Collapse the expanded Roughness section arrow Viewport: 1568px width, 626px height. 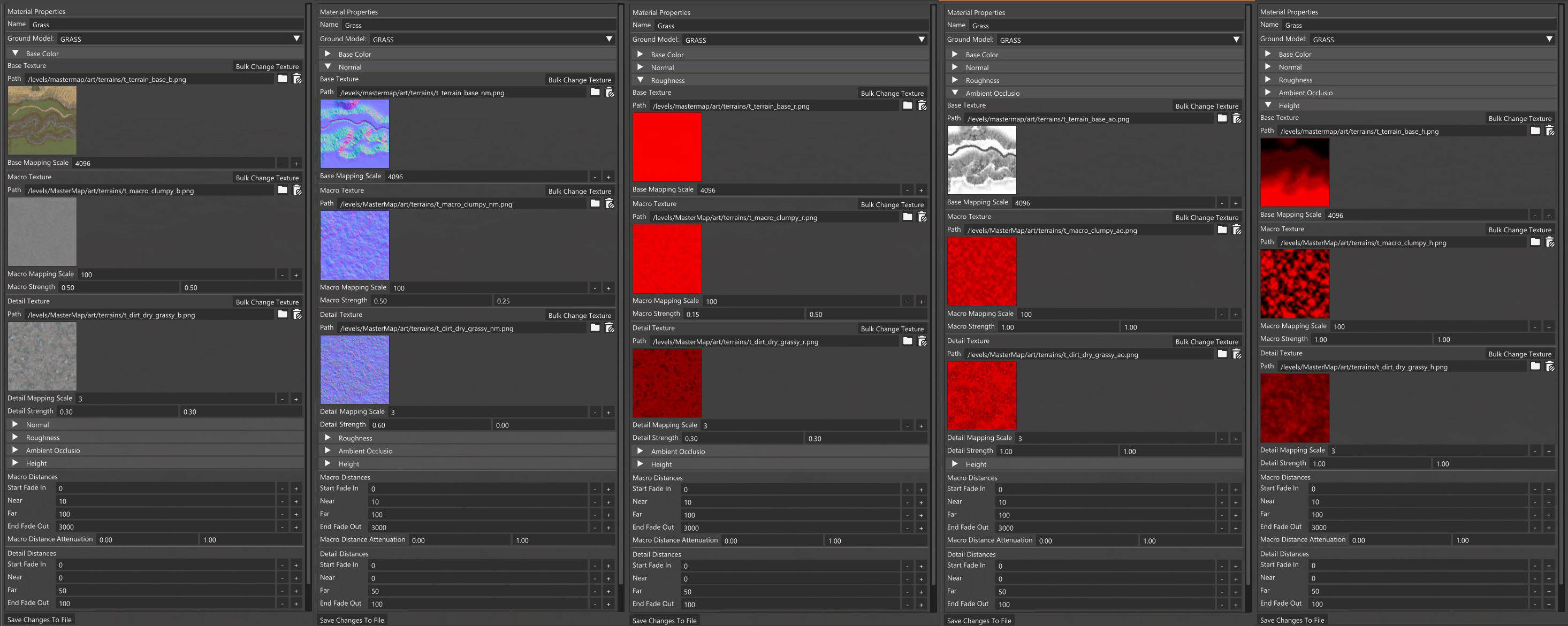(x=641, y=80)
